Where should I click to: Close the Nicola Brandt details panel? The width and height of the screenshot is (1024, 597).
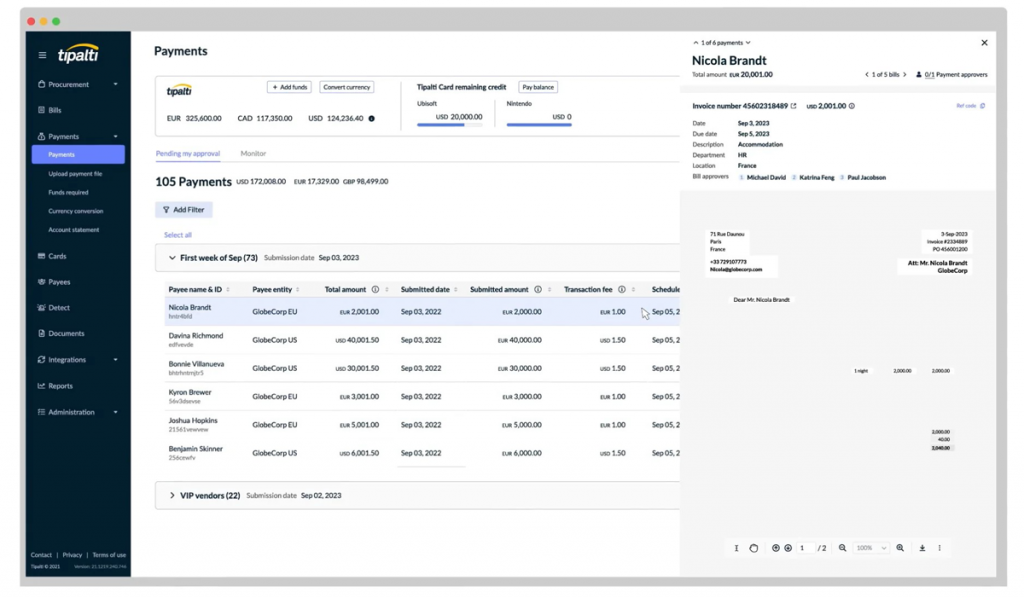click(984, 42)
